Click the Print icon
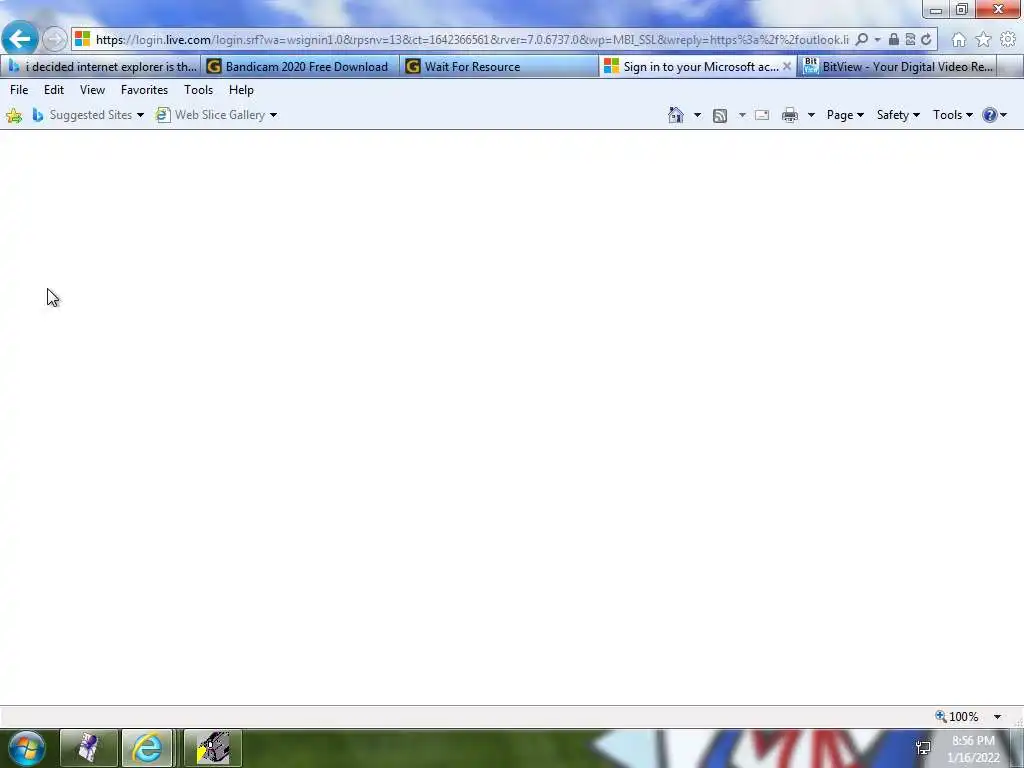 790,116
